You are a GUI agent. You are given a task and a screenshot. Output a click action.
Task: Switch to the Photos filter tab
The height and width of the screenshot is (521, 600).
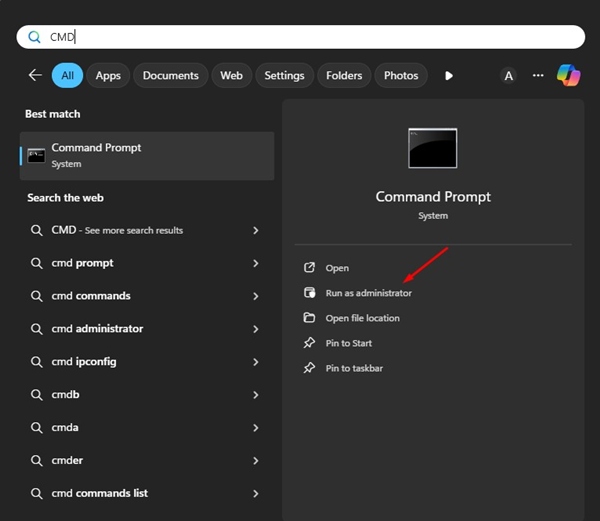point(401,75)
